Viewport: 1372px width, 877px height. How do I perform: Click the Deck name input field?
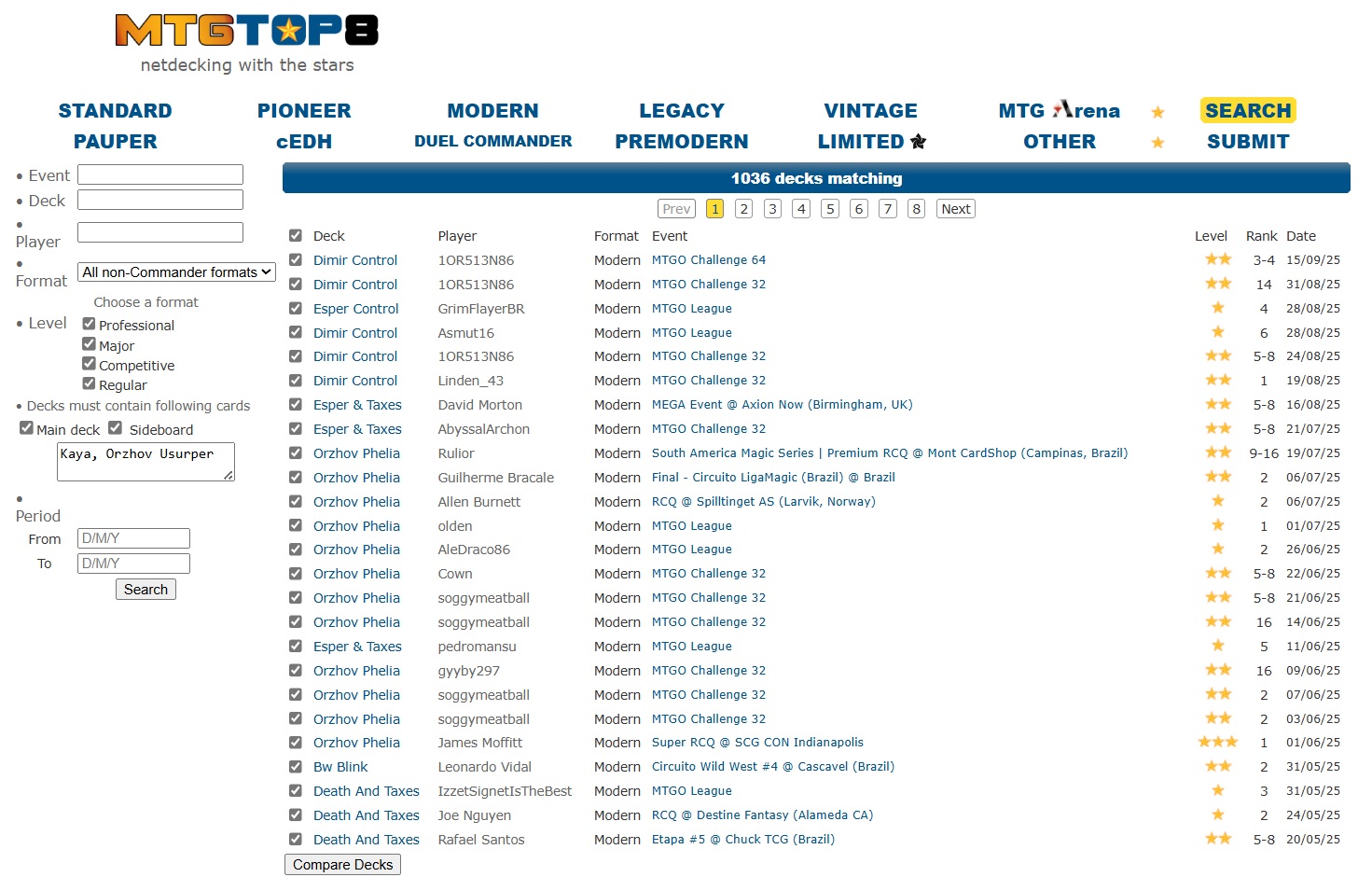[160, 200]
